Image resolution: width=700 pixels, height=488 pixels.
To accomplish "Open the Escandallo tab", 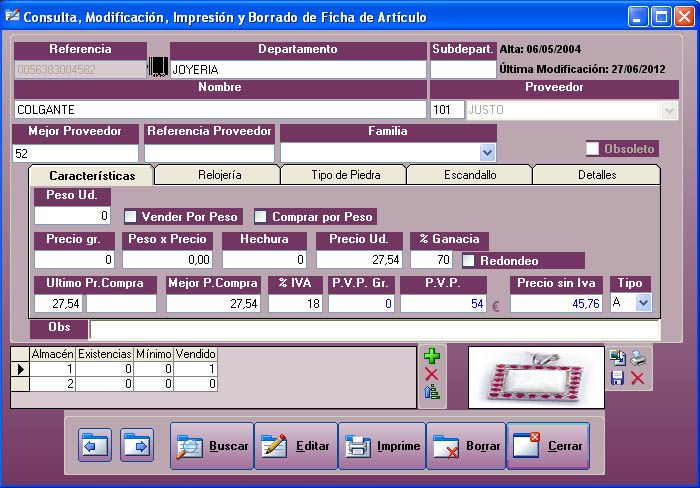I will point(469,175).
